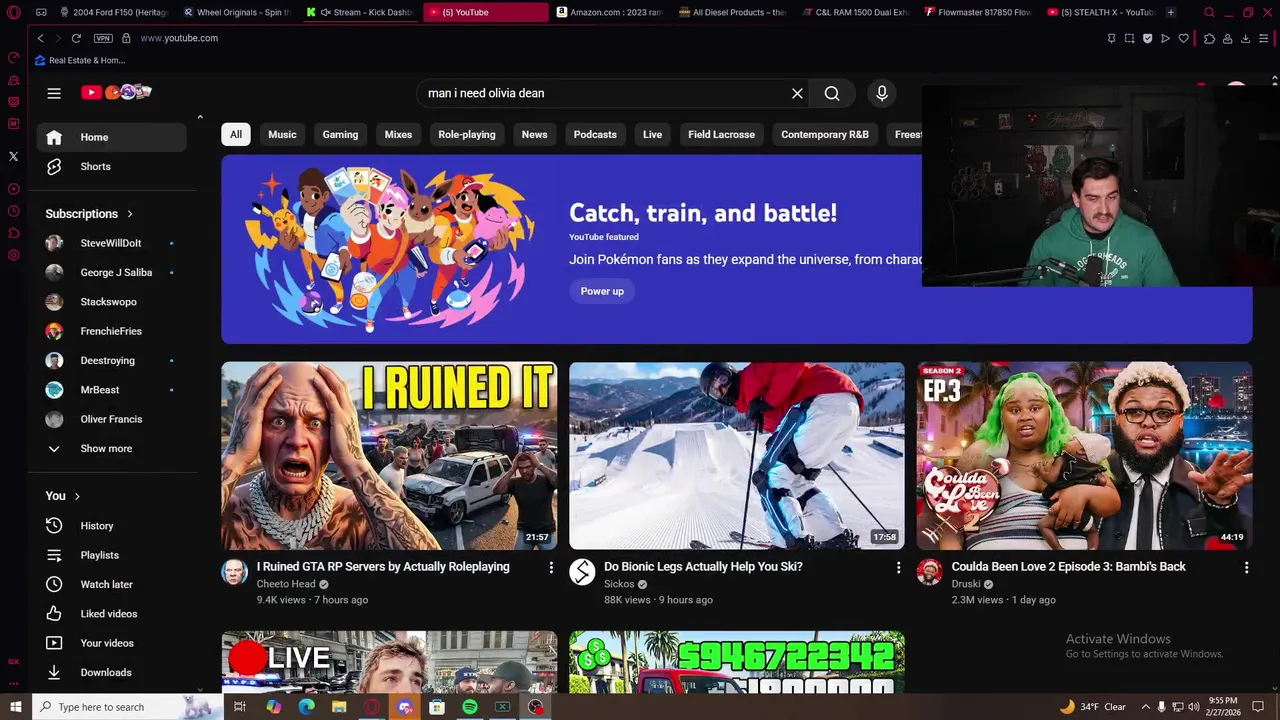Toggle the browser VPN badge
Viewport: 1280px width, 720px height.
(x=103, y=38)
